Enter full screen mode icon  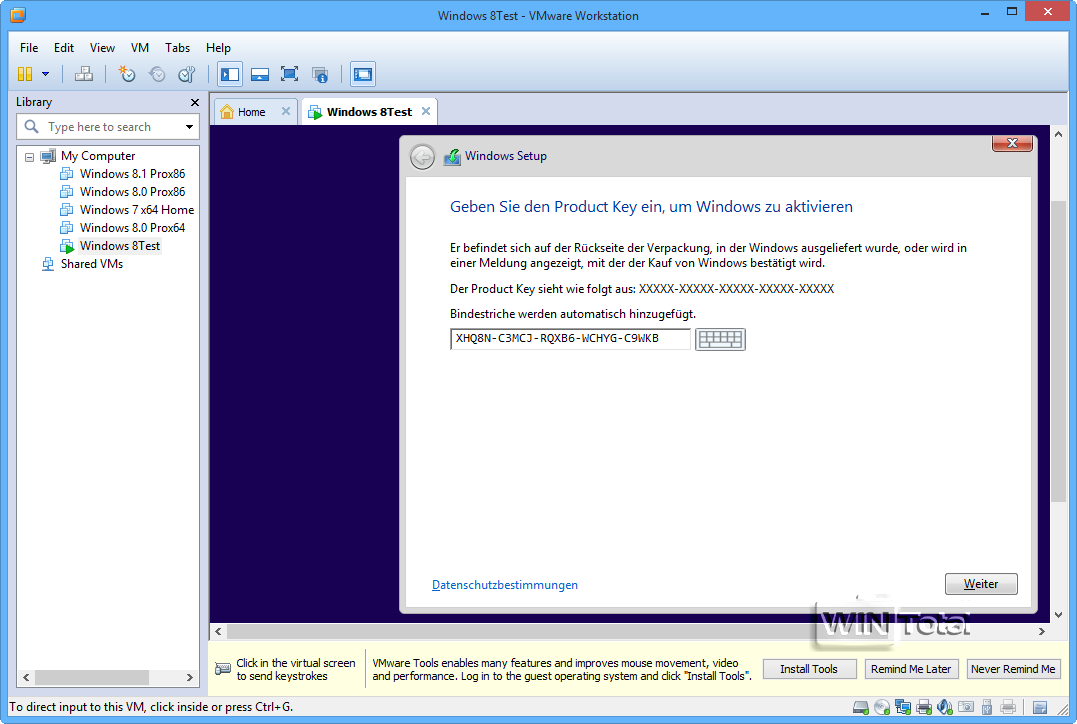pyautogui.click(x=289, y=74)
